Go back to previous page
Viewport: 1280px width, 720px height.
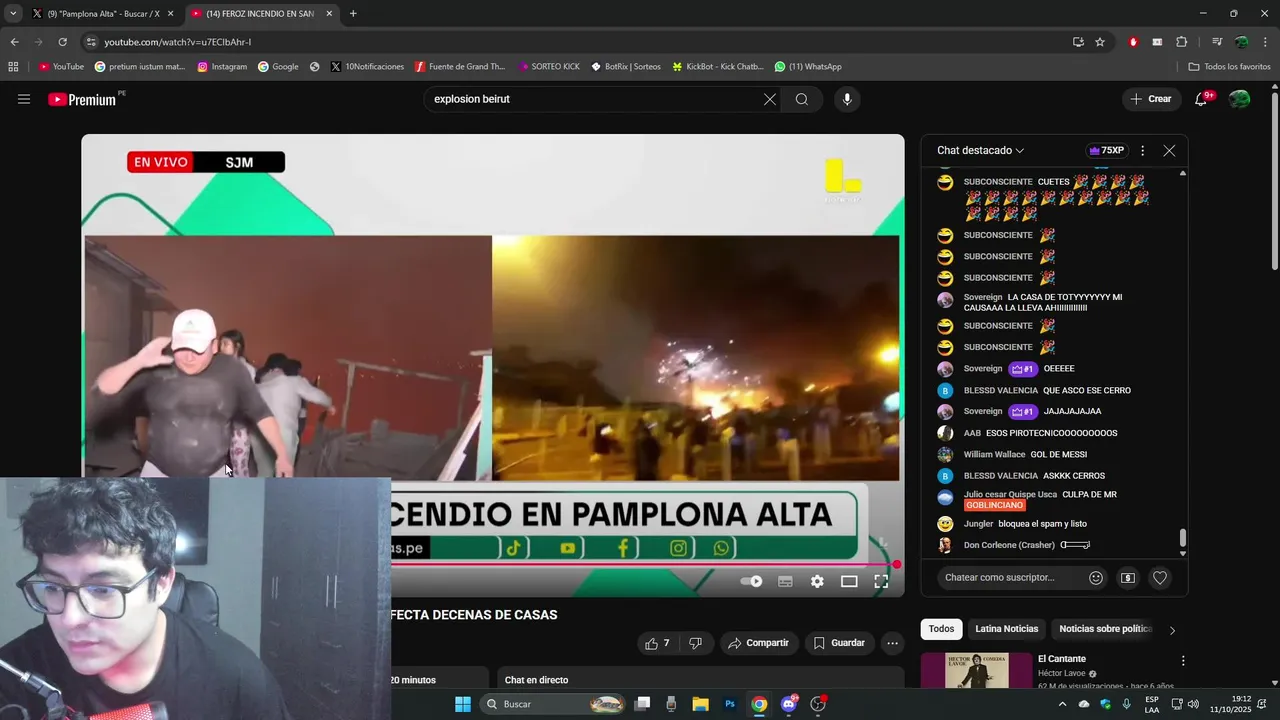[x=14, y=42]
